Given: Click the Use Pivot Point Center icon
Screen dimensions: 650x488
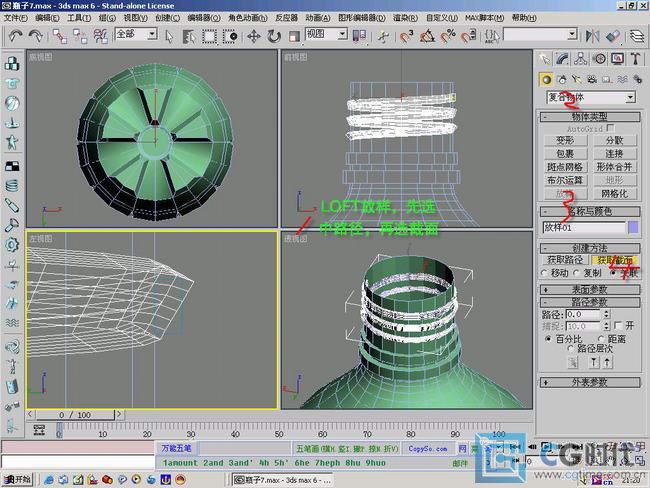Looking at the screenshot, I should coord(359,36).
